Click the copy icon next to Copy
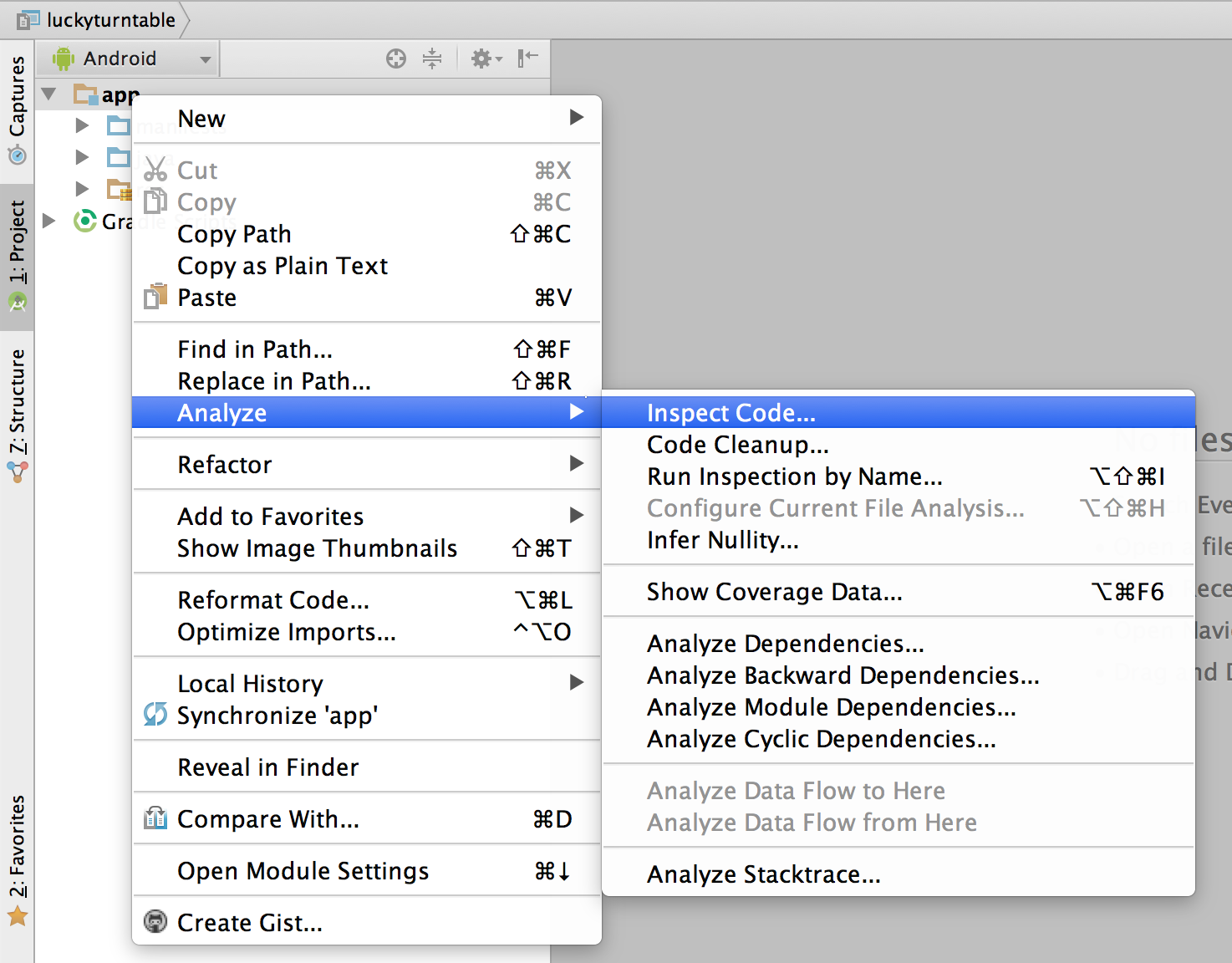 click(155, 201)
